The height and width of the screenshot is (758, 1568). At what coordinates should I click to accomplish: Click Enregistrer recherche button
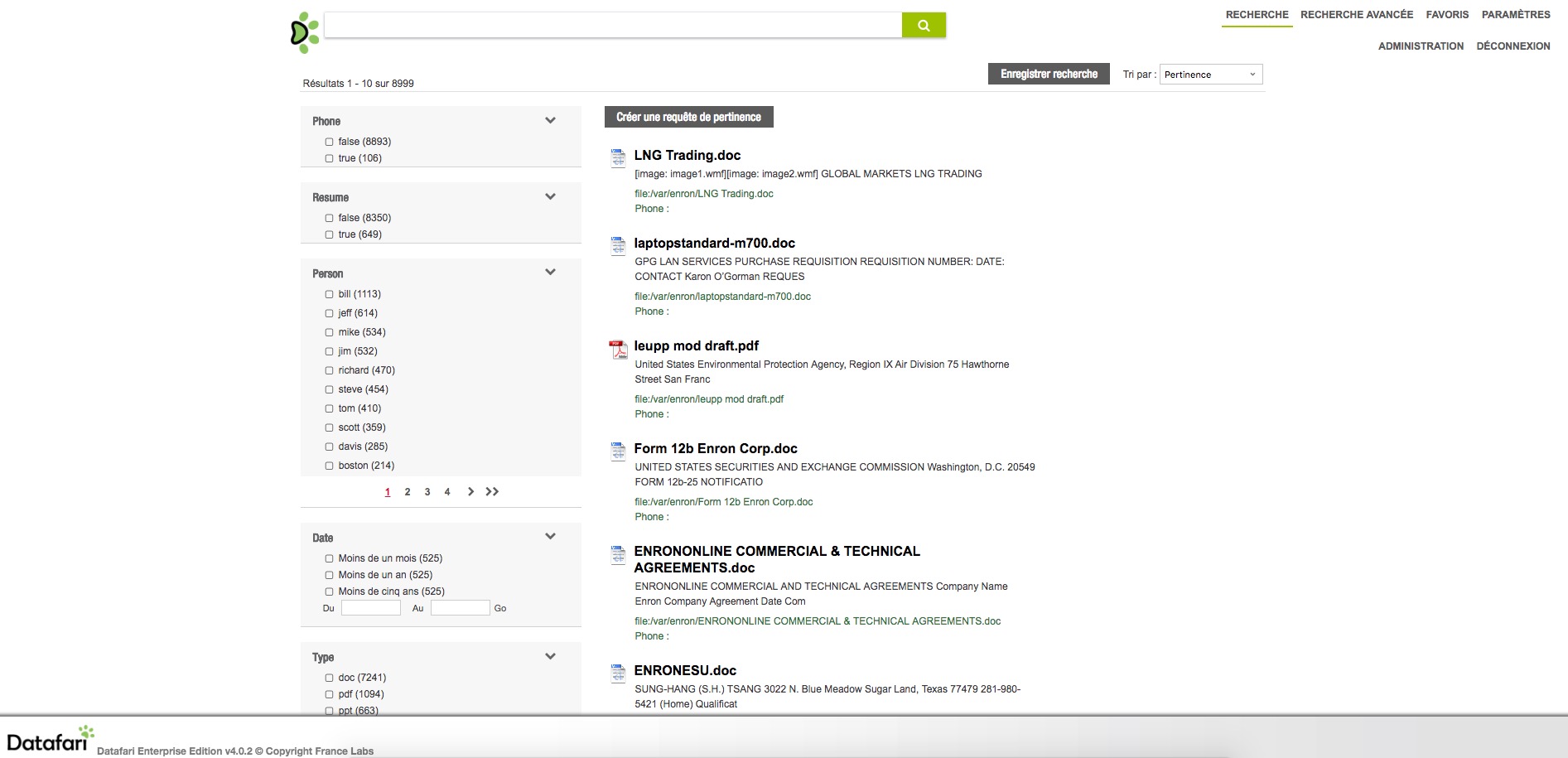(x=1049, y=74)
